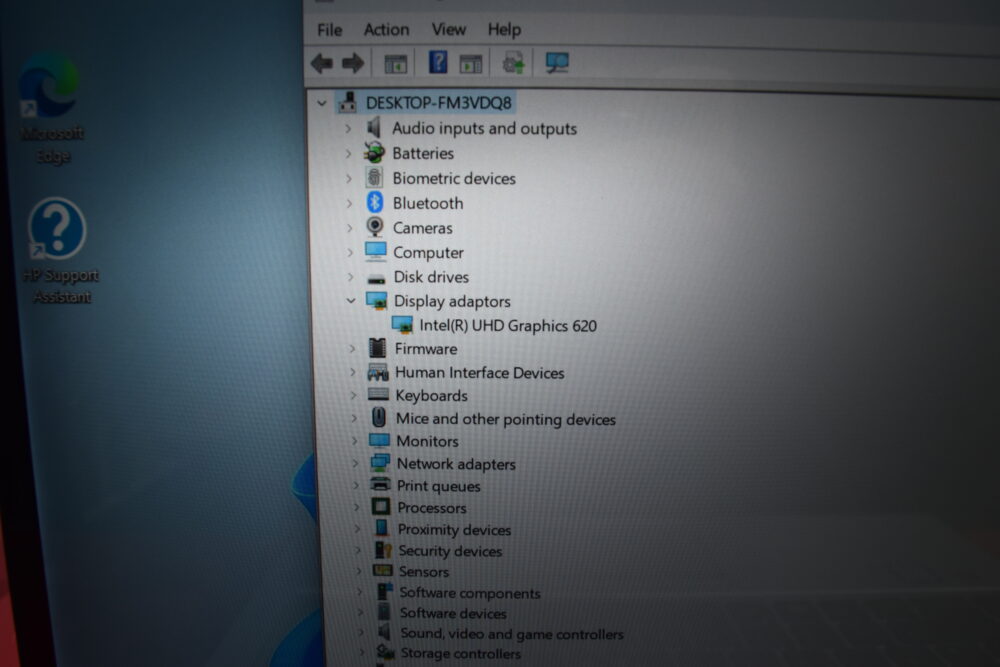Image resolution: width=1000 pixels, height=667 pixels.
Task: Select the DESKTOP-FM3VDQ8 computer icon
Action: [x=348, y=102]
